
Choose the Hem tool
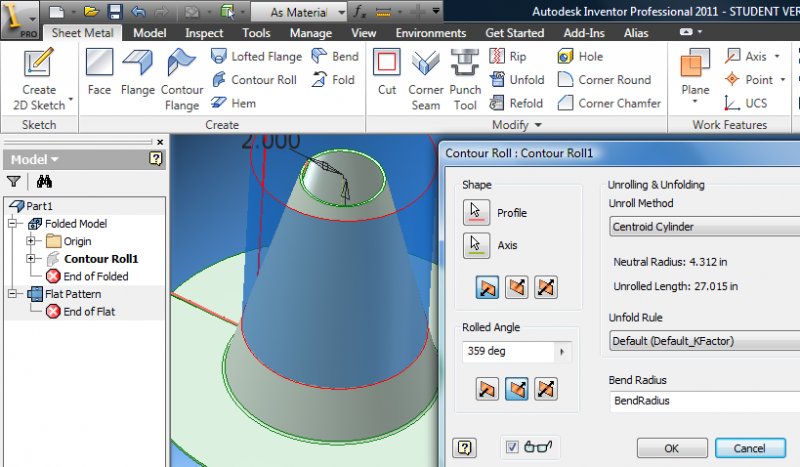click(233, 103)
